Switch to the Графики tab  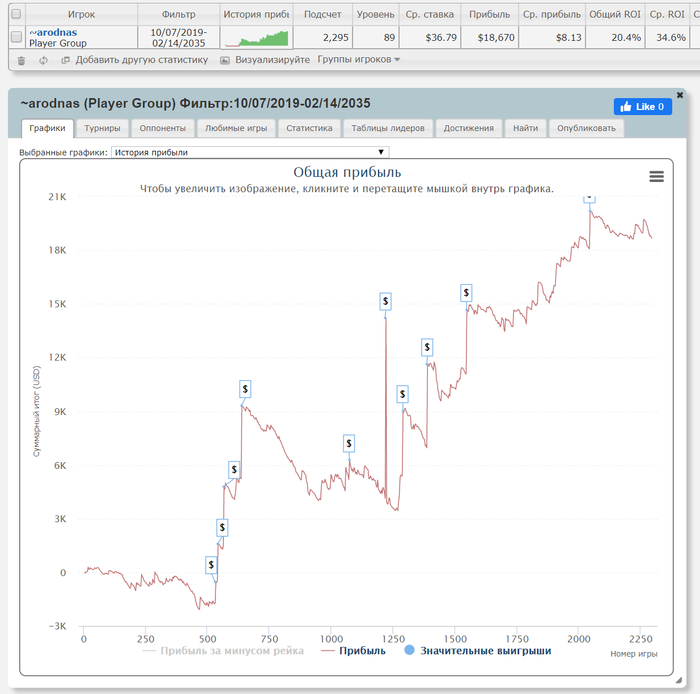(x=47, y=128)
